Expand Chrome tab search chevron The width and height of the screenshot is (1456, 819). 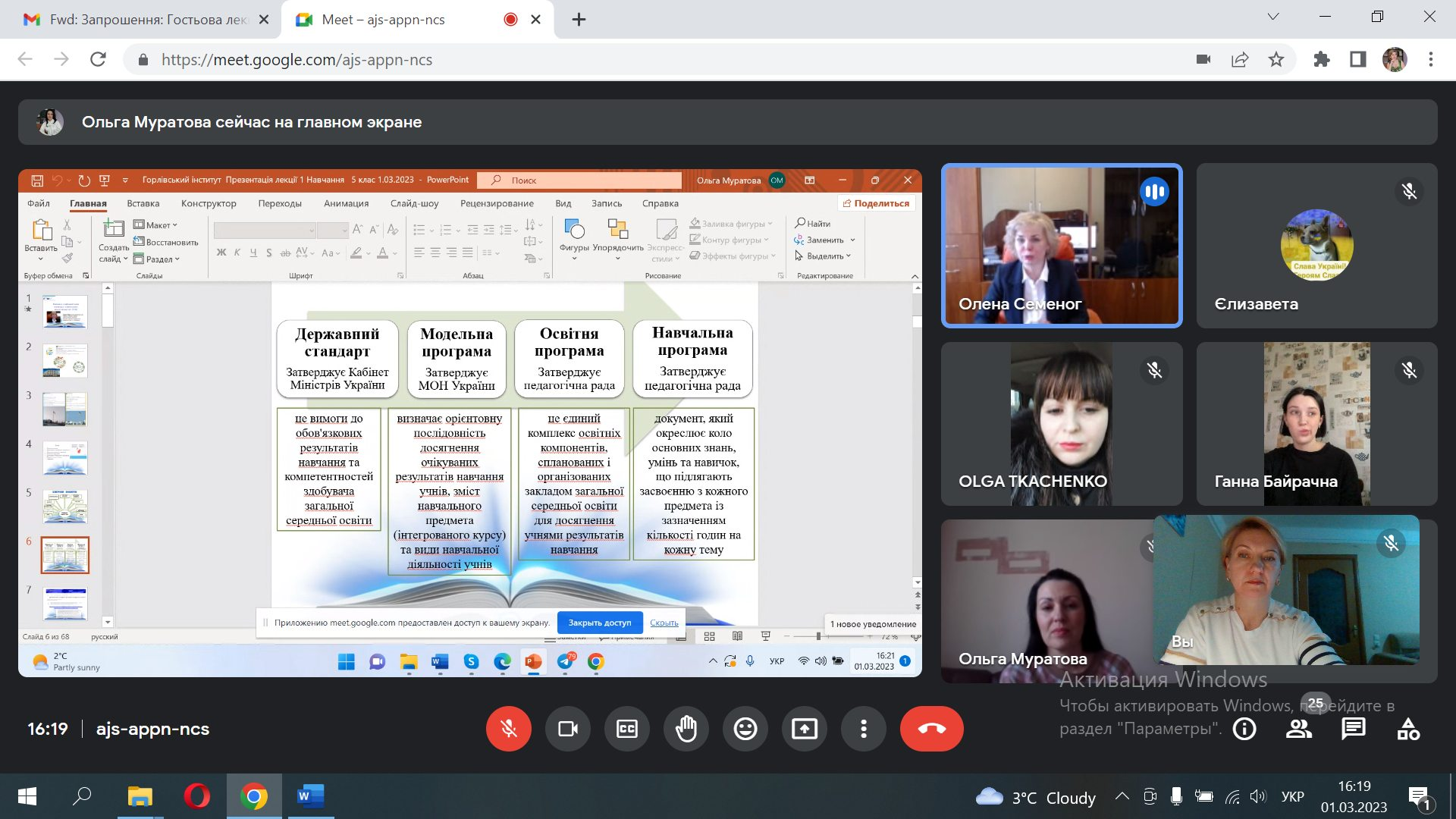tap(1273, 17)
